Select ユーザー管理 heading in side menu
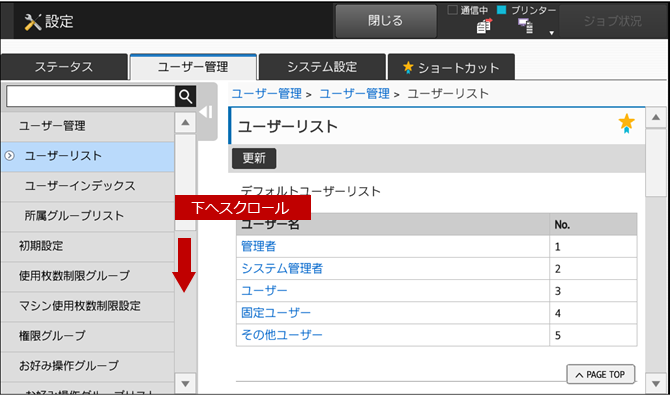 (88, 126)
